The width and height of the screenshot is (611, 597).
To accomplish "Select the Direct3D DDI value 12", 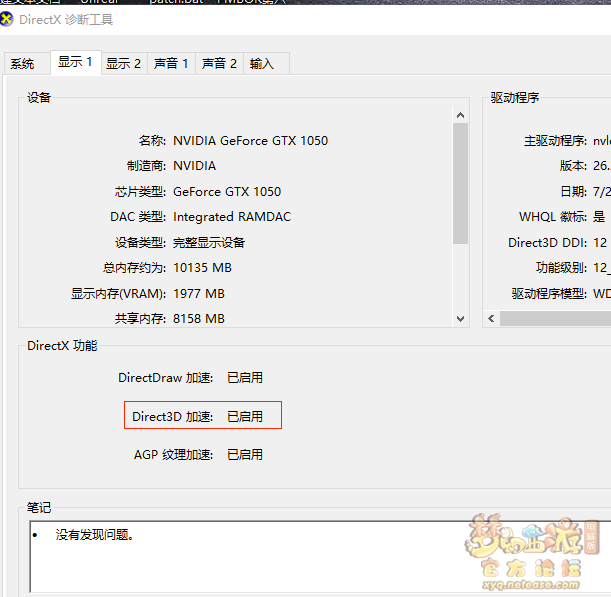I will pos(600,243).
